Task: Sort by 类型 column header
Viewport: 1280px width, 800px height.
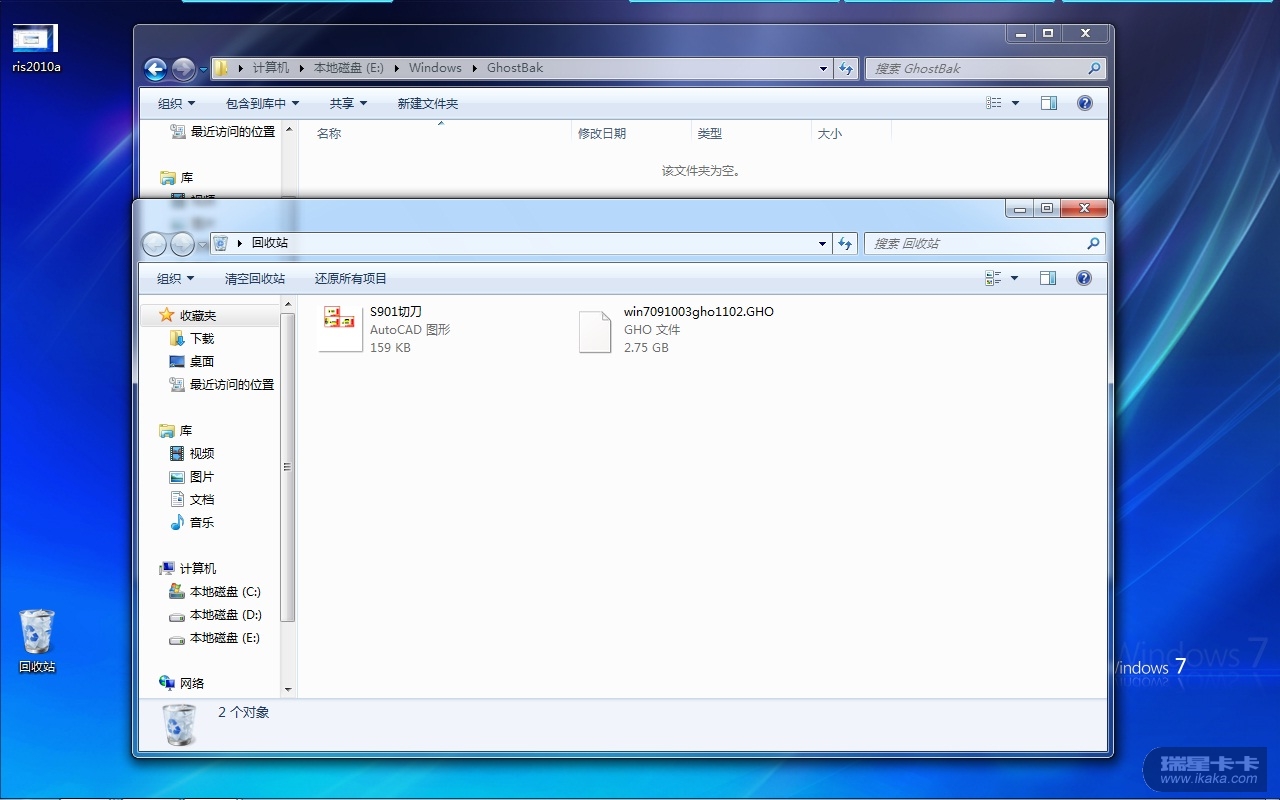Action: point(751,133)
